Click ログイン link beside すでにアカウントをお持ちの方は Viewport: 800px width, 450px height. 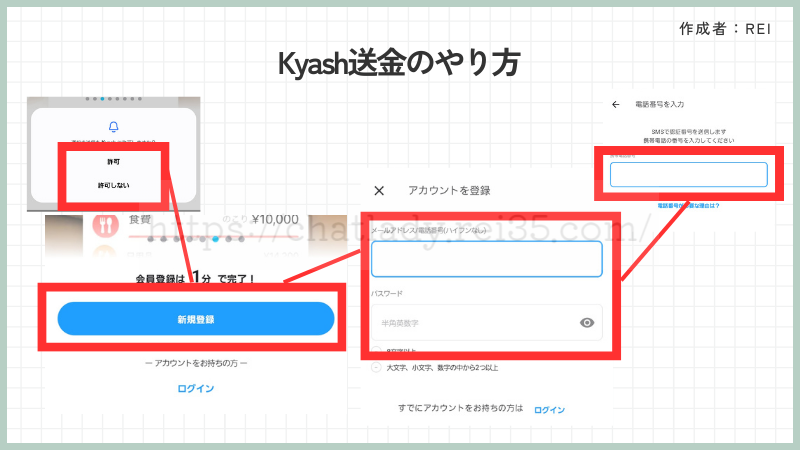[x=549, y=410]
